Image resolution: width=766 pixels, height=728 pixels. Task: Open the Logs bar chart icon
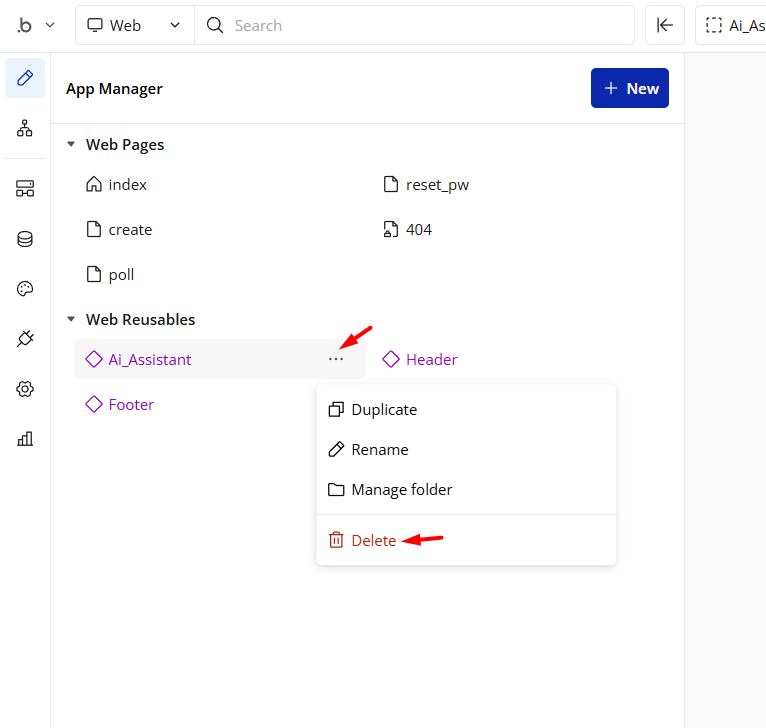(25, 438)
